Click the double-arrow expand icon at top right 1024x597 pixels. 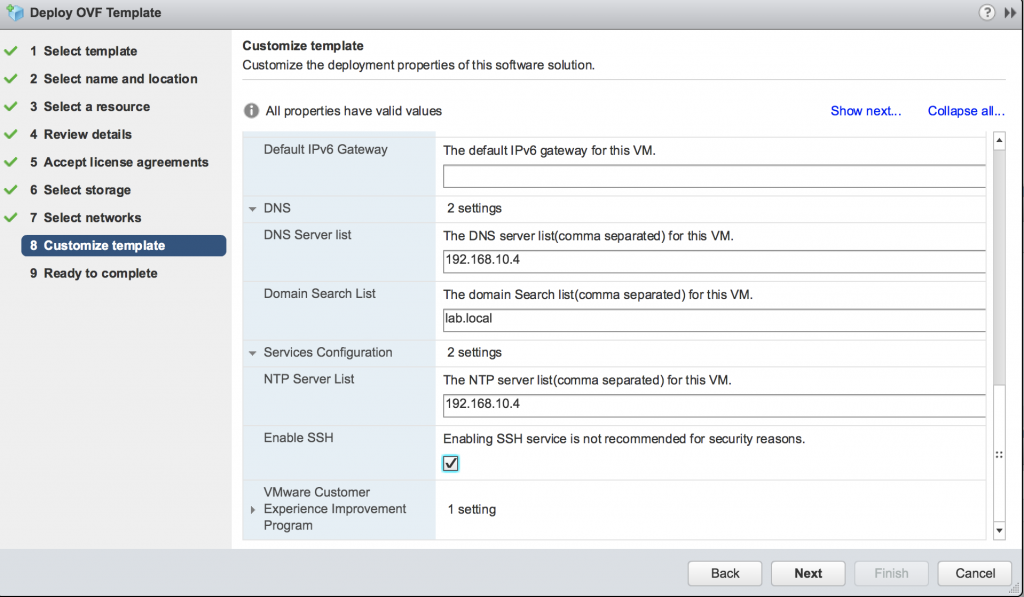tap(1010, 12)
